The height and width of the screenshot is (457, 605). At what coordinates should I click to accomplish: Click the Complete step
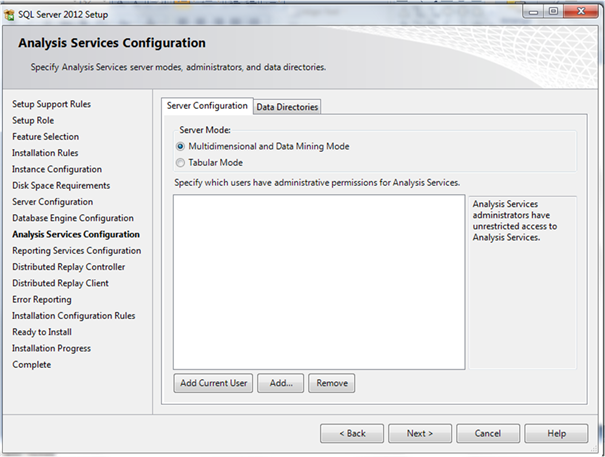32,365
